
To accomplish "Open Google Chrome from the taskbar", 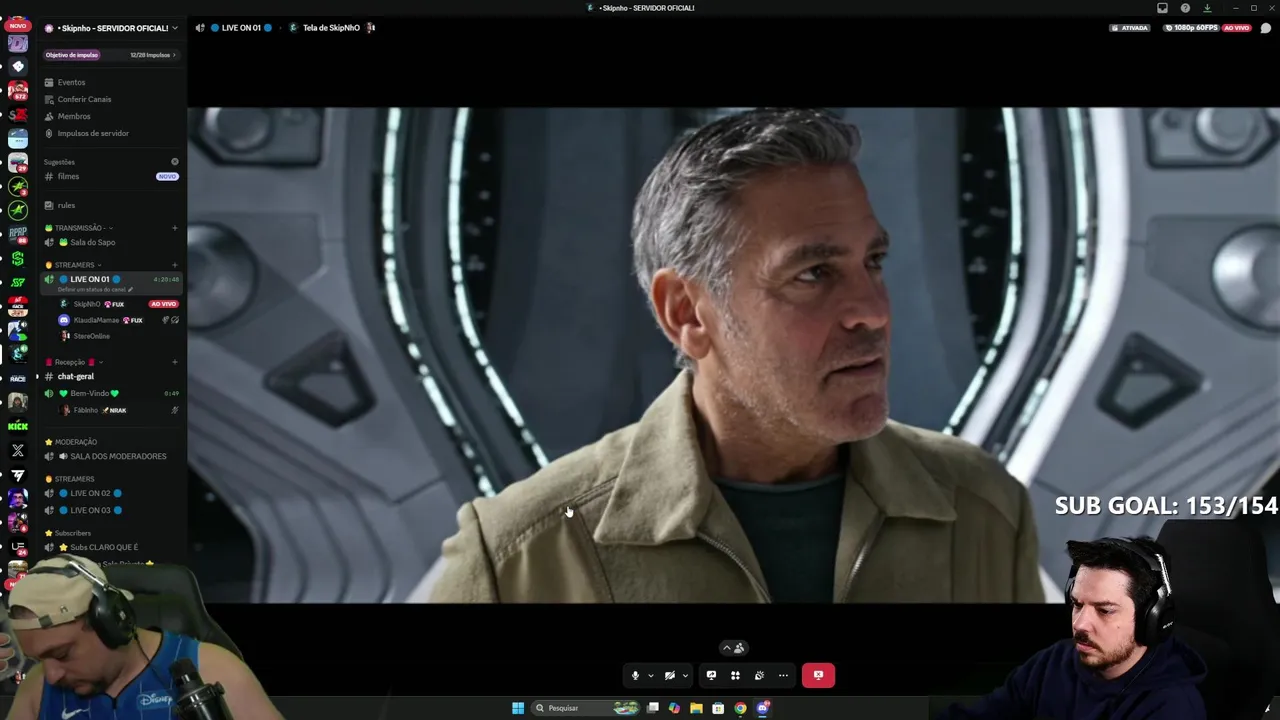I will (740, 708).
